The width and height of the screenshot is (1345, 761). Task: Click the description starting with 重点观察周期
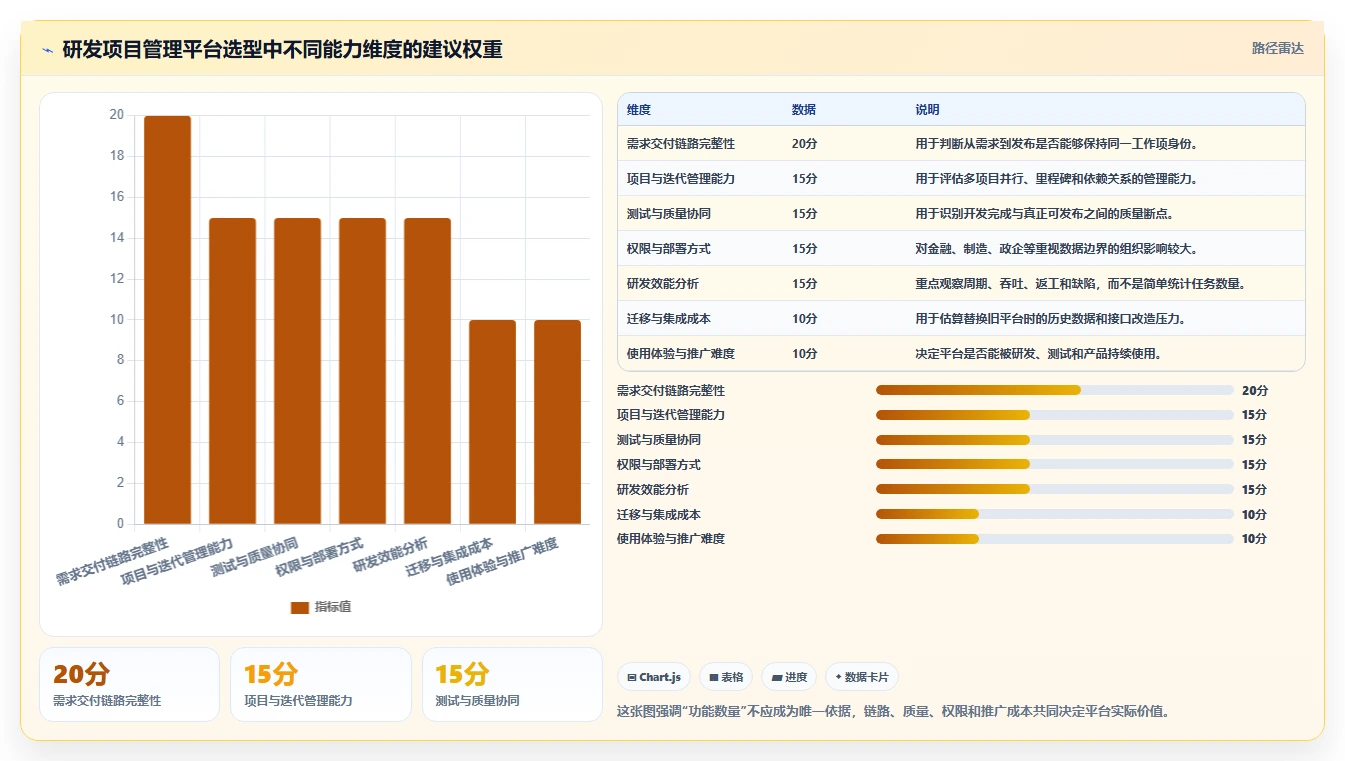(1080, 283)
